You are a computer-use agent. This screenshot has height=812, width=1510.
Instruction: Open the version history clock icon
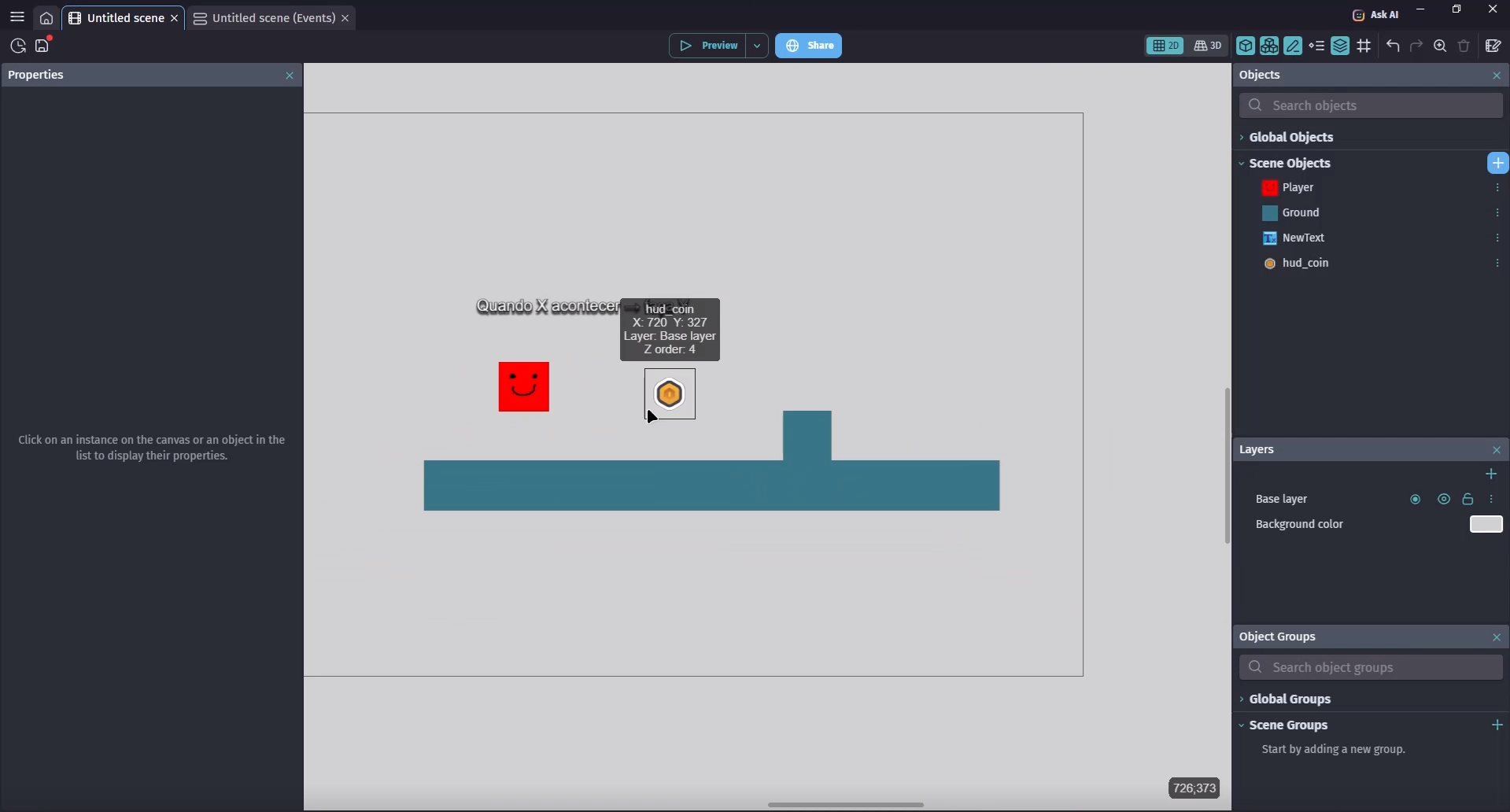tap(17, 46)
